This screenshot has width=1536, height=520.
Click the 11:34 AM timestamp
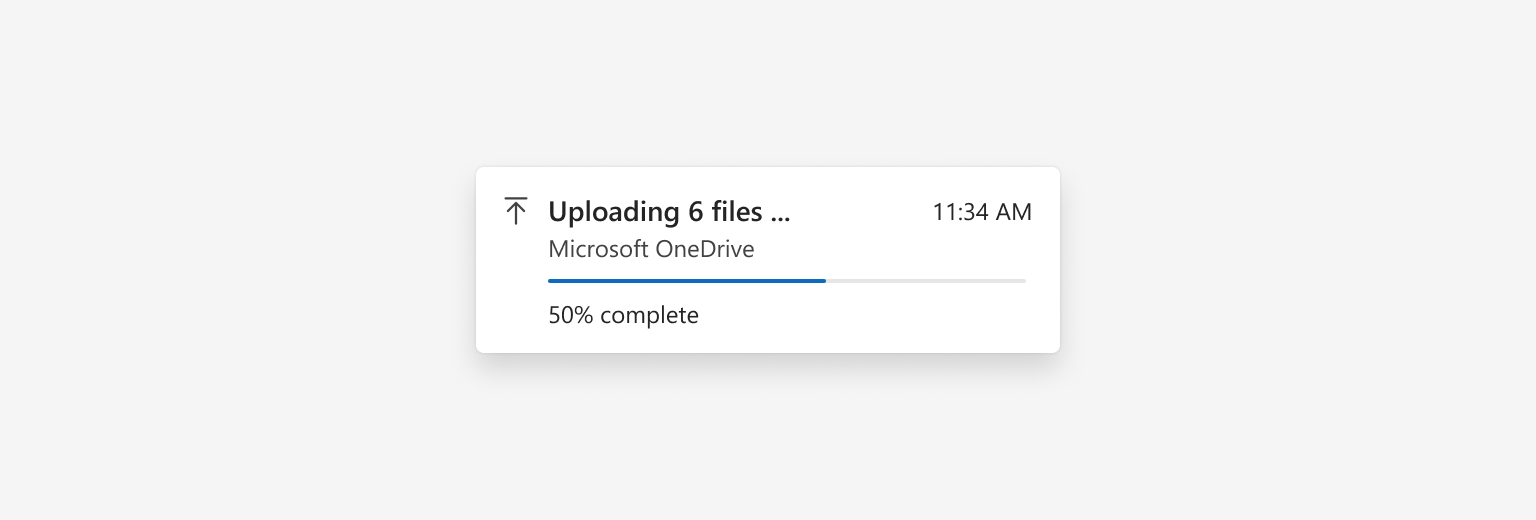[x=982, y=212]
